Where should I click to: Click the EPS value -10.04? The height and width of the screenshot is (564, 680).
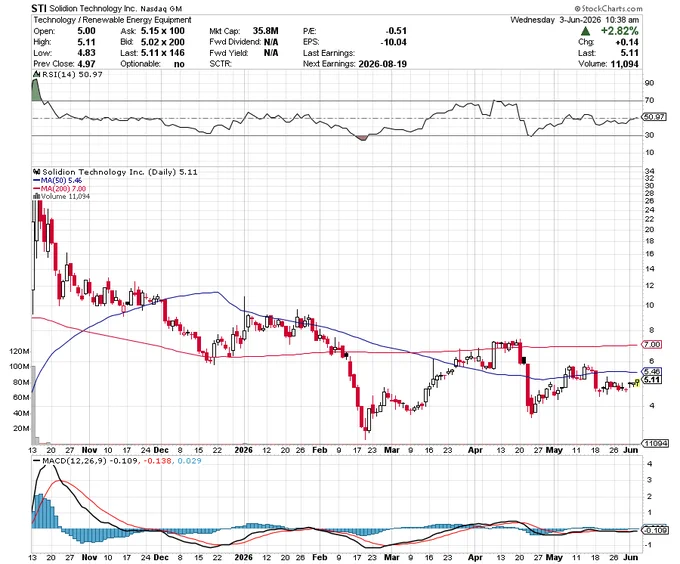click(x=393, y=42)
